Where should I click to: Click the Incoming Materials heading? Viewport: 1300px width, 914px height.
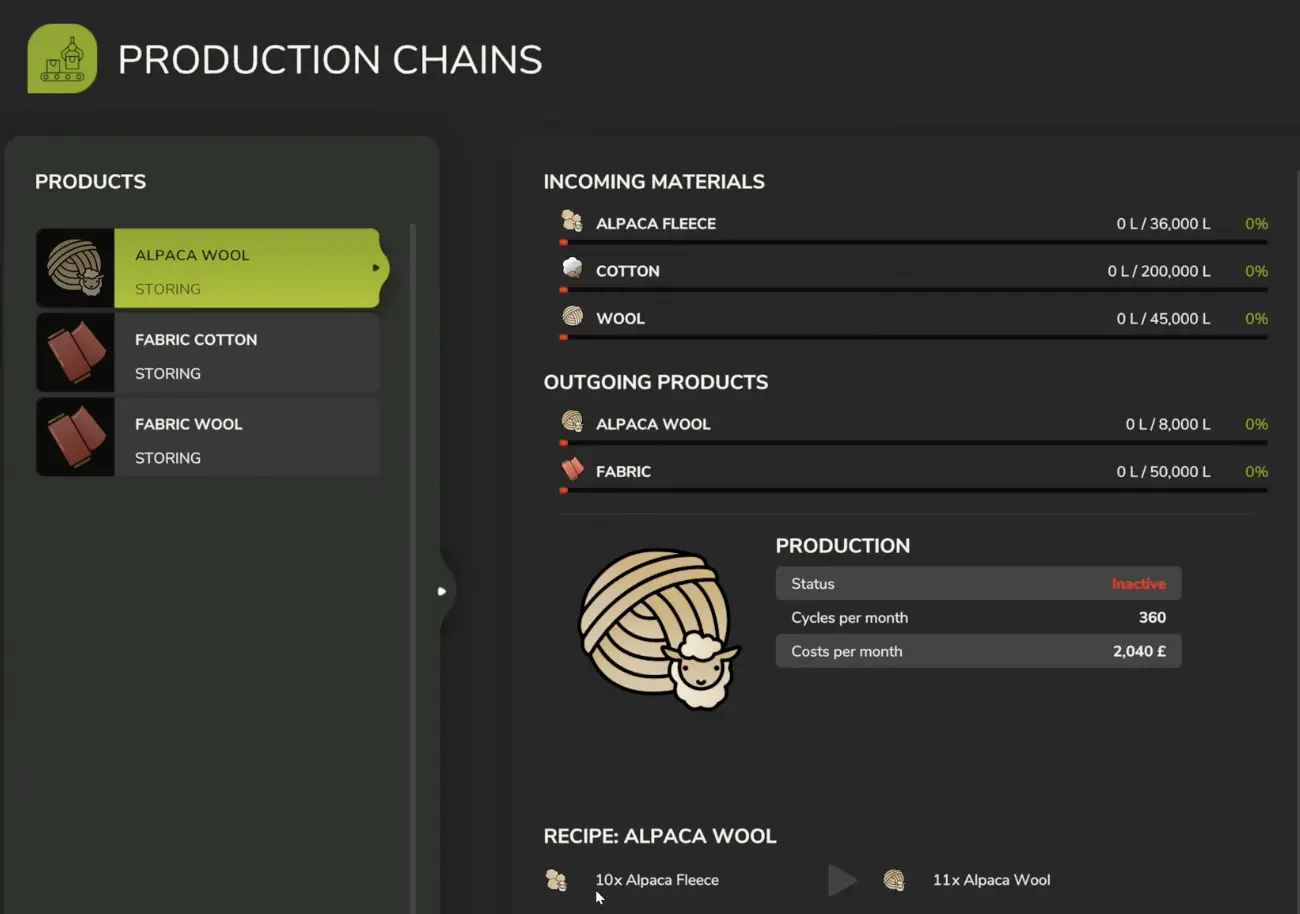point(654,182)
